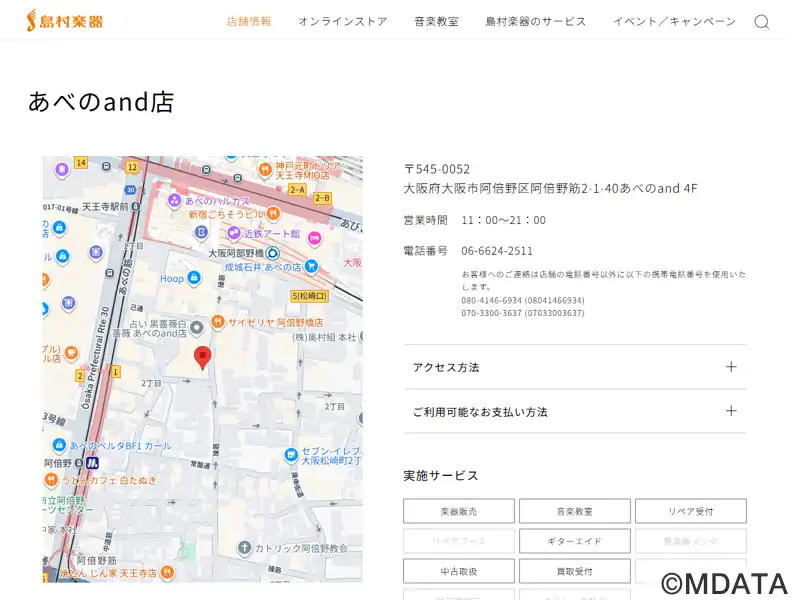800x600 pixels.
Task: Click the 中古取扱 service button
Action: [459, 571]
